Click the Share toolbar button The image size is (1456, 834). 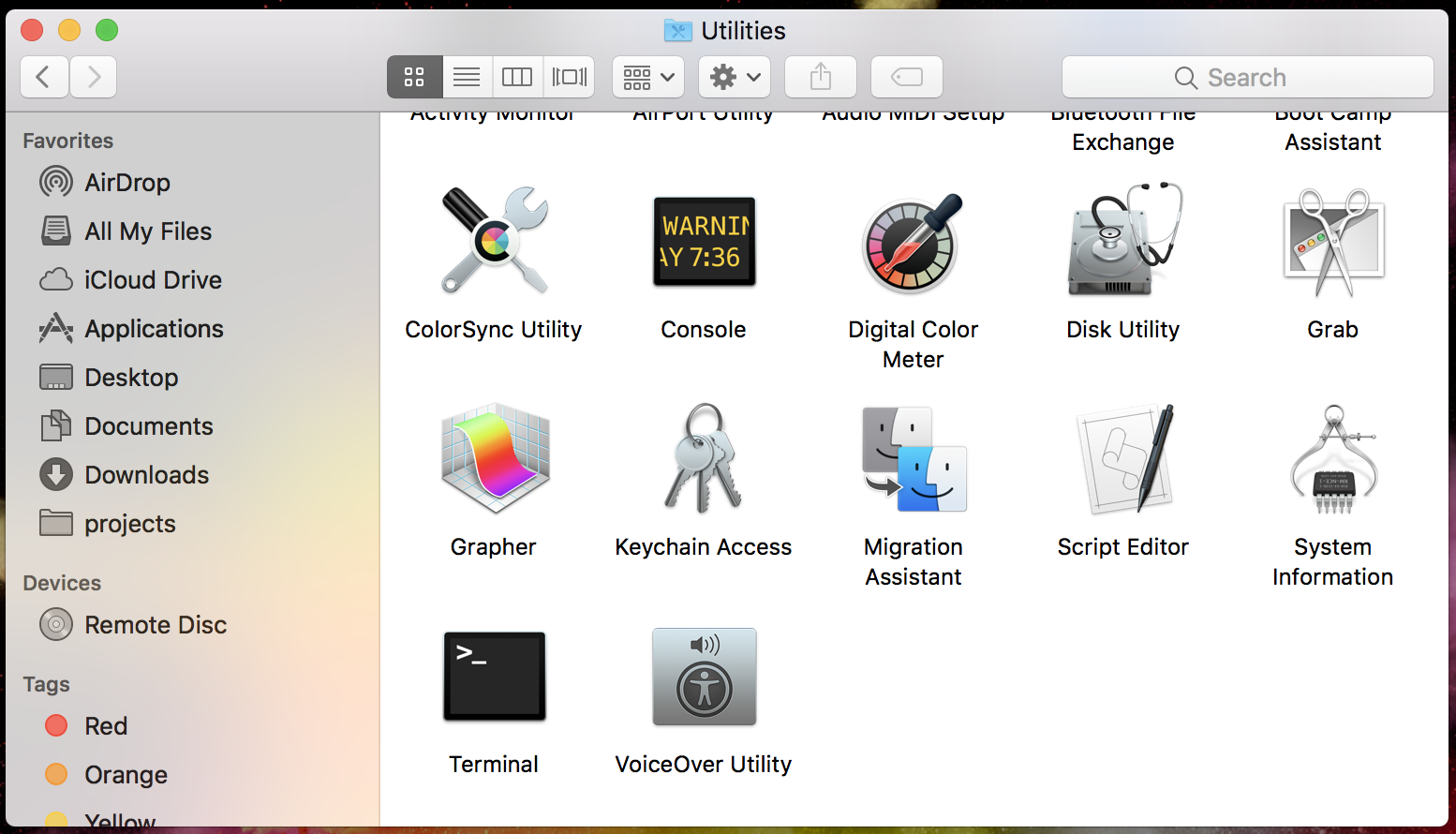[821, 77]
